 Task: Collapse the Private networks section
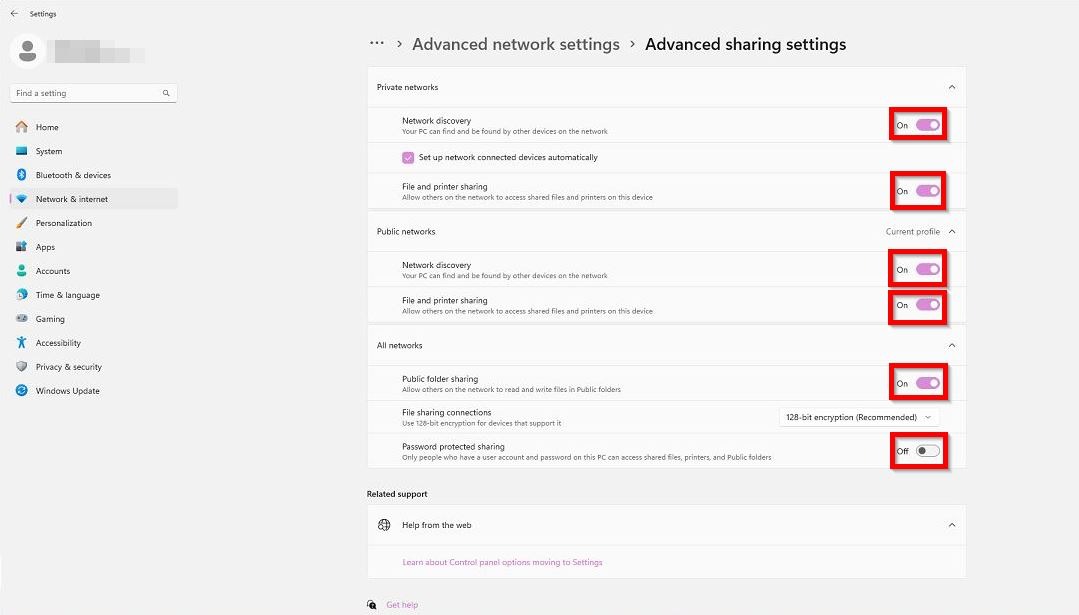click(x=951, y=88)
